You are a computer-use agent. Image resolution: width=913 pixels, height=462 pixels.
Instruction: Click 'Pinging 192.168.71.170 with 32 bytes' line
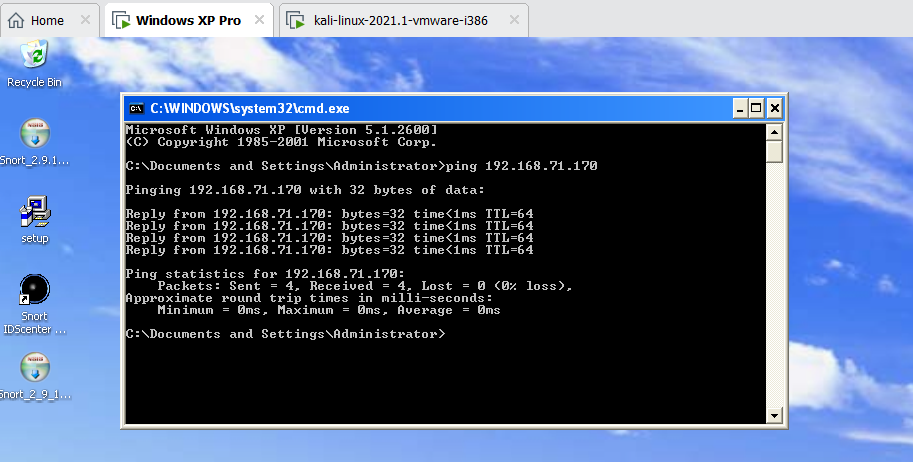coord(305,190)
